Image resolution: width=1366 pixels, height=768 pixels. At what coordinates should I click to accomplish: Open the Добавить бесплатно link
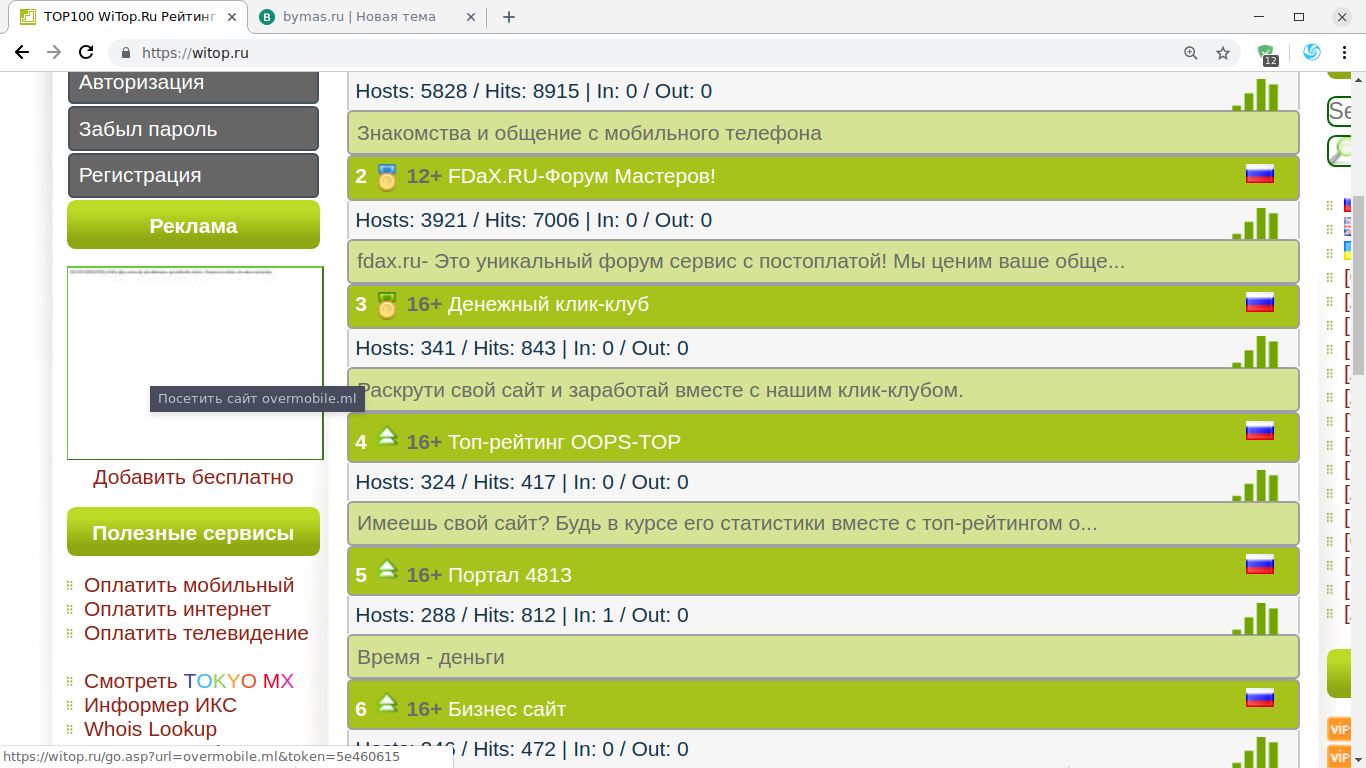pyautogui.click(x=193, y=477)
